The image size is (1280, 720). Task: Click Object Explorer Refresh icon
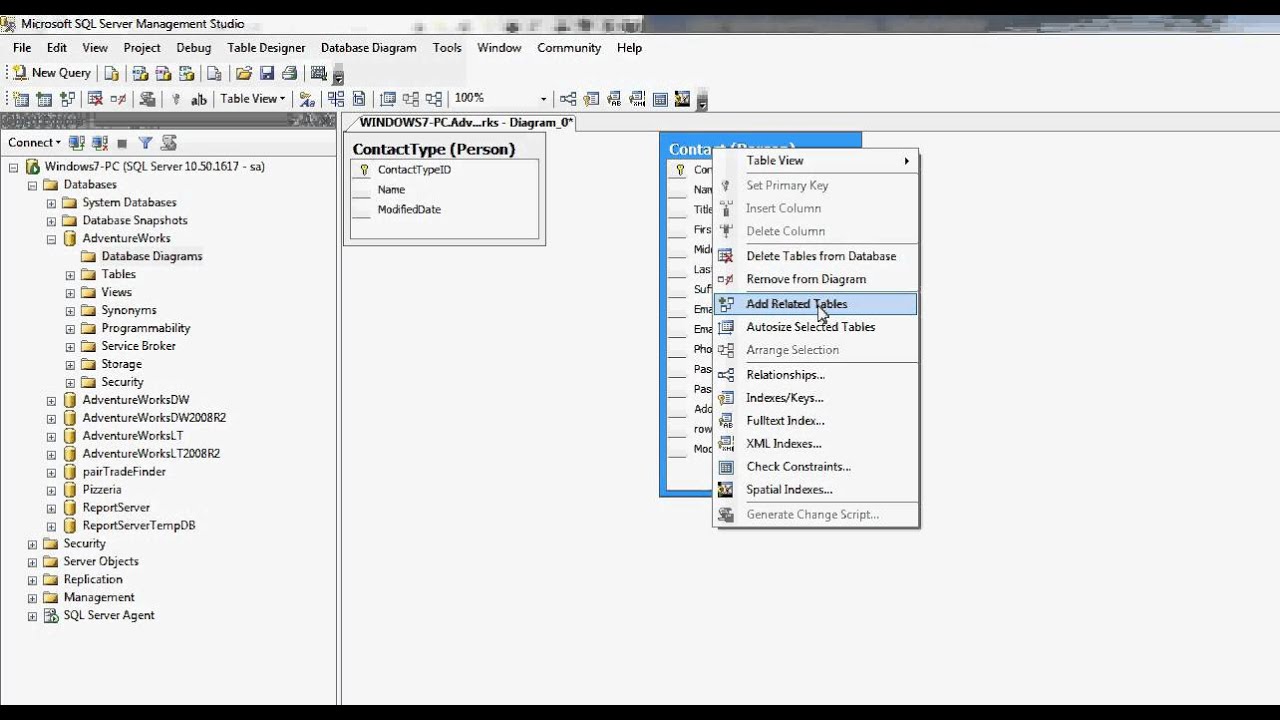[168, 143]
